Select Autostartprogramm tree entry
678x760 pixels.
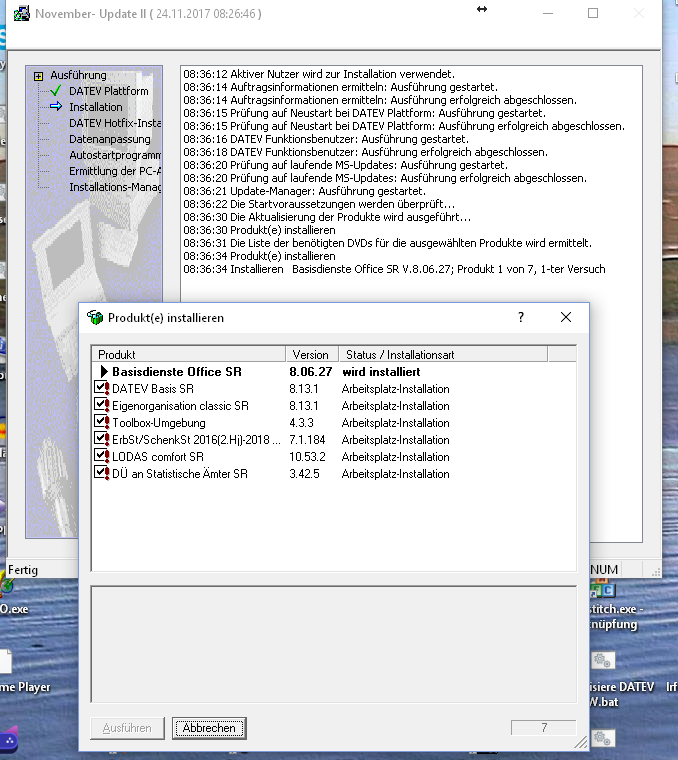(115, 155)
